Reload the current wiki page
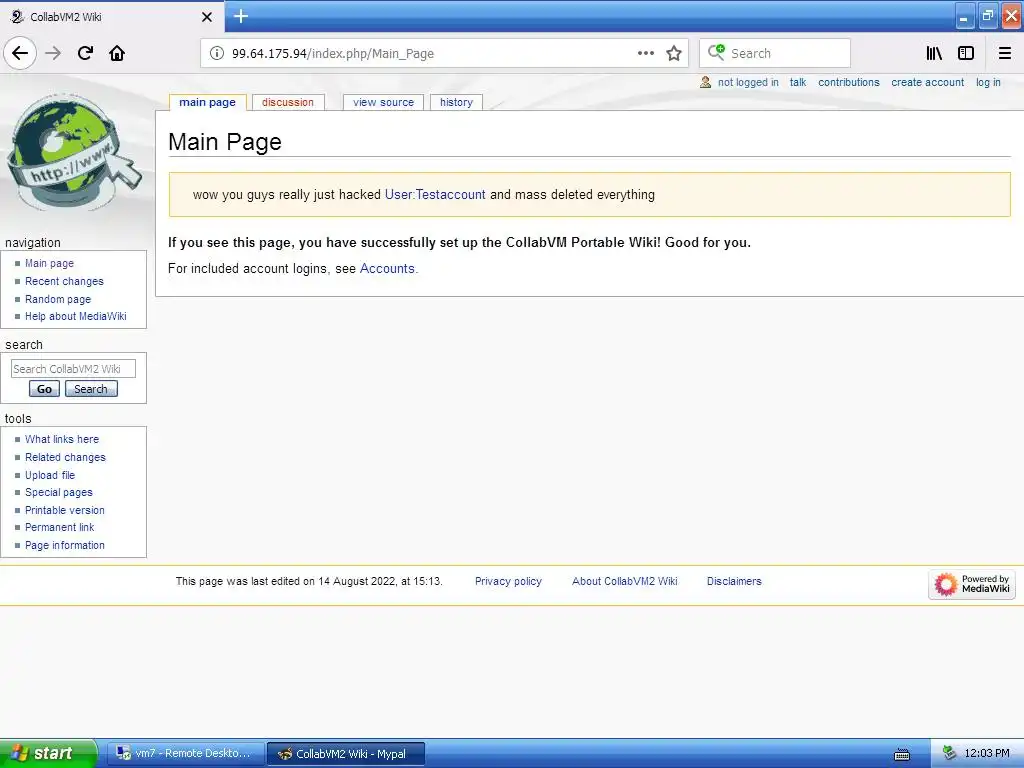 85,54
